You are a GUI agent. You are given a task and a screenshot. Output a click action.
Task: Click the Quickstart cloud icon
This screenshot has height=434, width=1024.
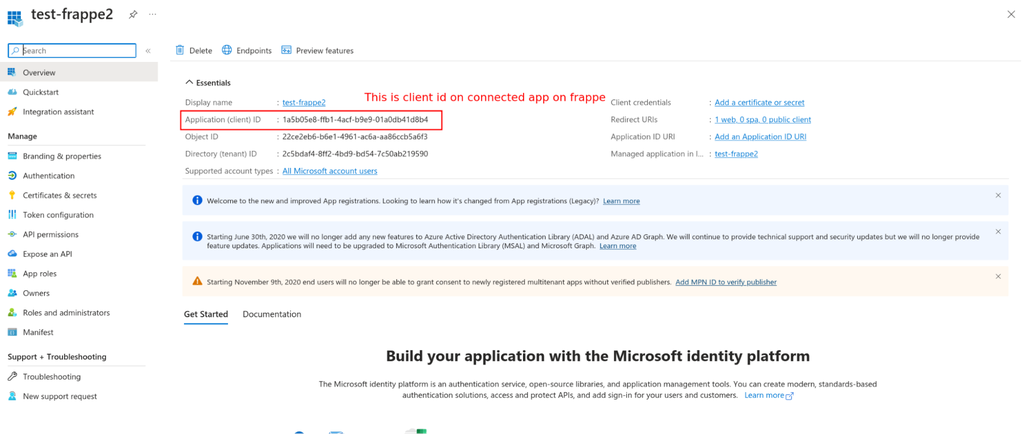[12, 92]
